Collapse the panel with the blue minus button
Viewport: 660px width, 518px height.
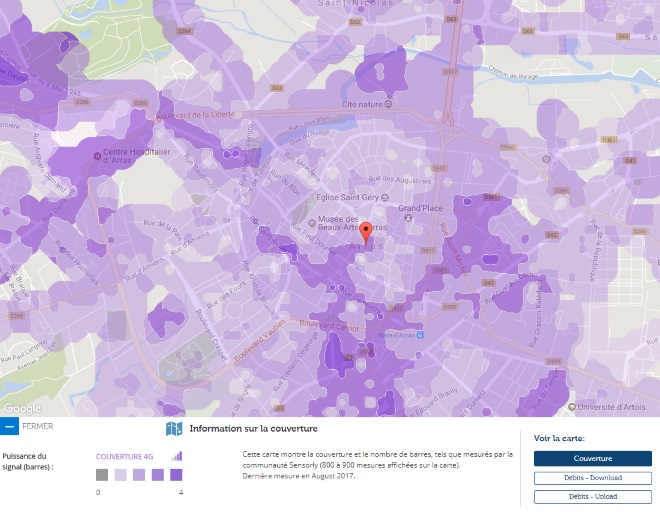(9, 427)
